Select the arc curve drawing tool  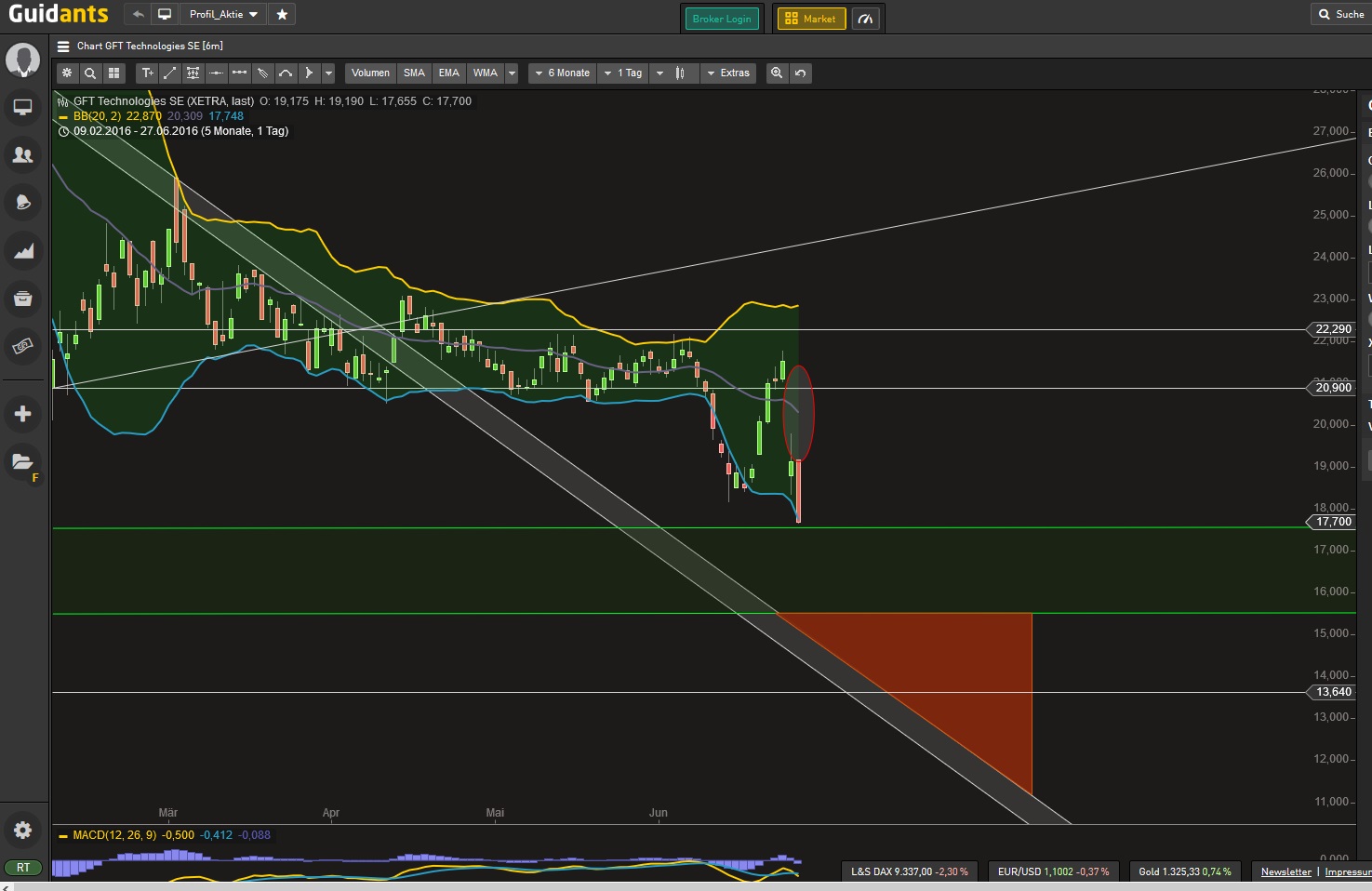click(x=286, y=73)
